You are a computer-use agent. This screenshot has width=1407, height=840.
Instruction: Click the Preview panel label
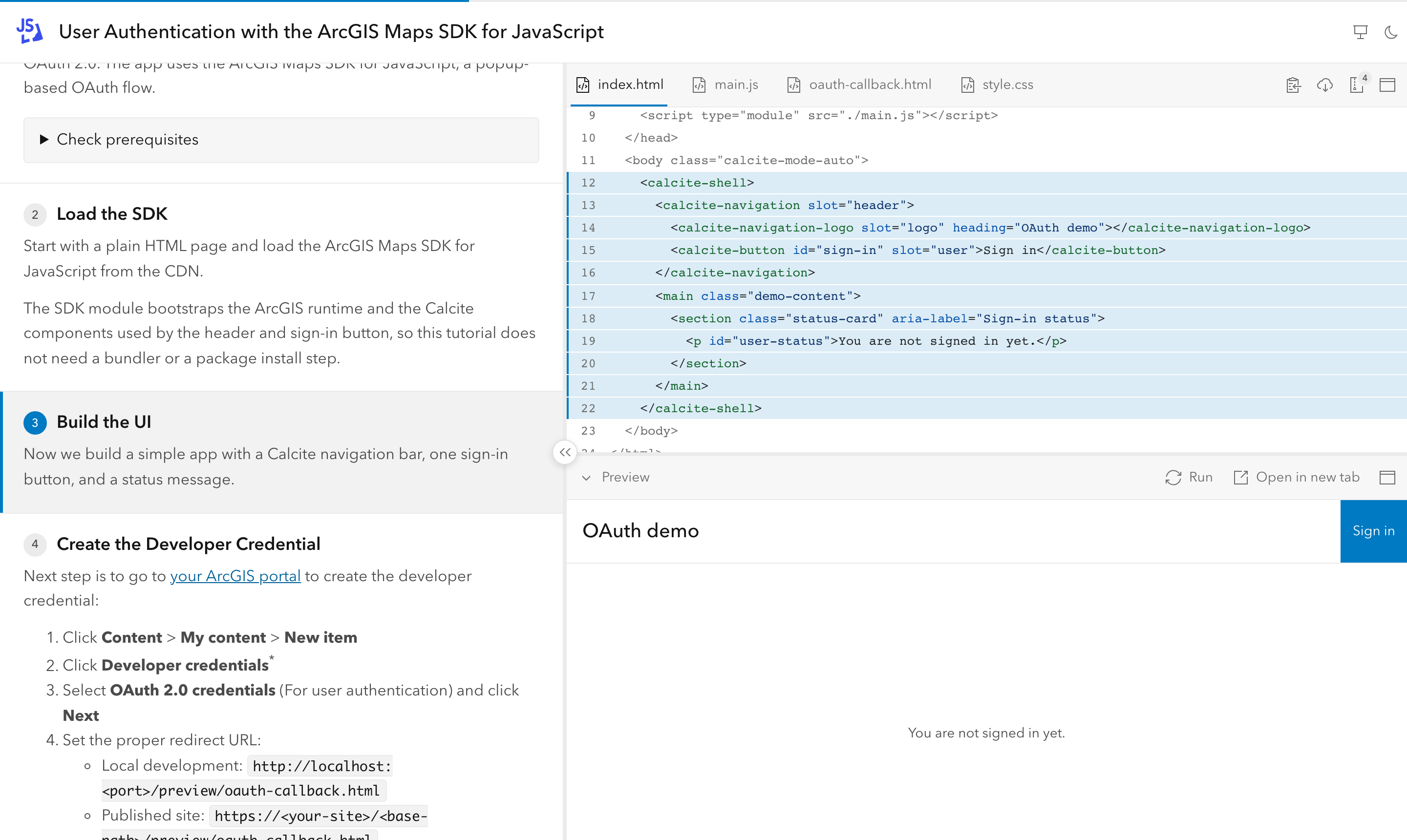point(625,477)
